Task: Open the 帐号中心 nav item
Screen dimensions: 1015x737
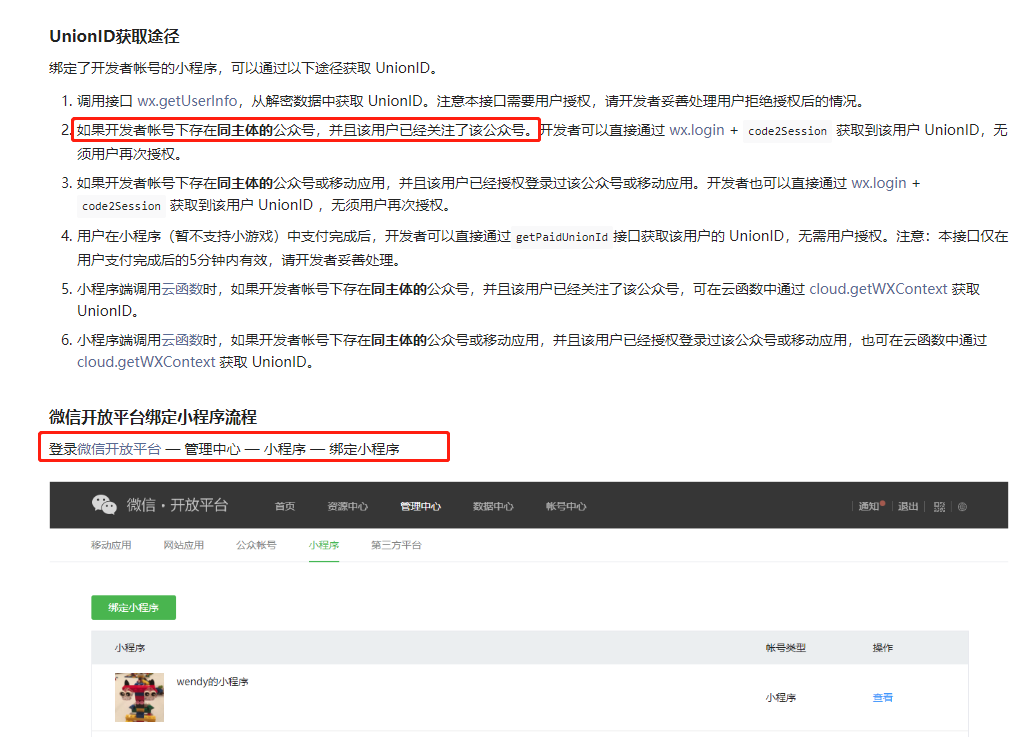Action: (x=566, y=506)
